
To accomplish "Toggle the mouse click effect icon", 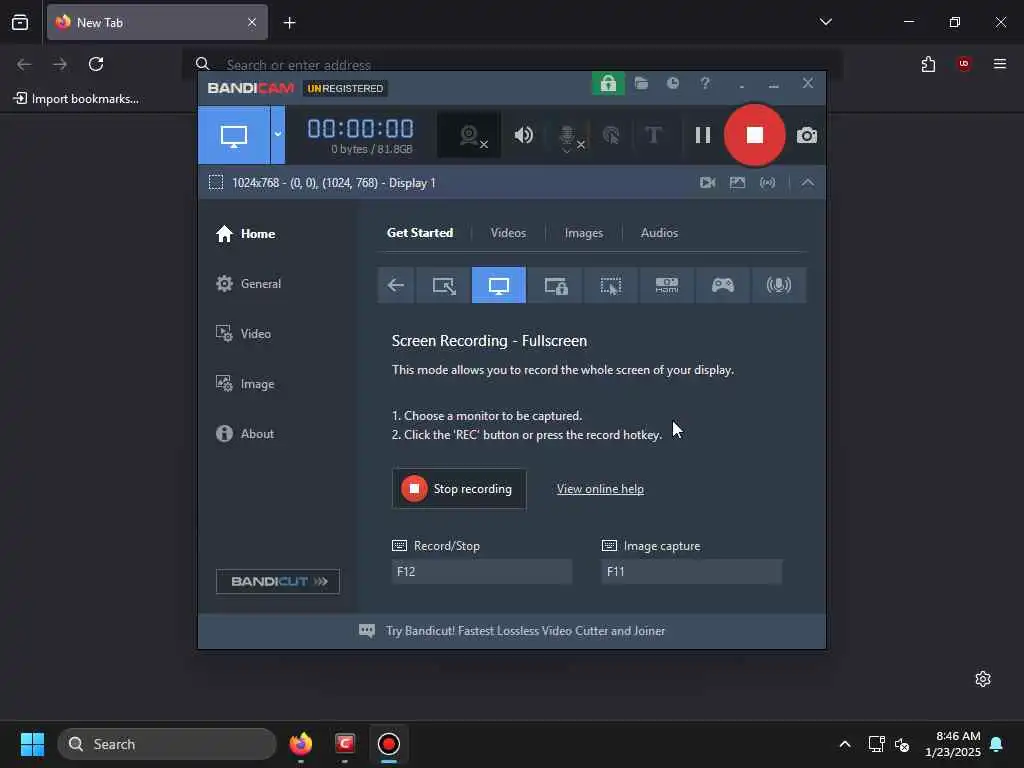I will pyautogui.click(x=611, y=135).
